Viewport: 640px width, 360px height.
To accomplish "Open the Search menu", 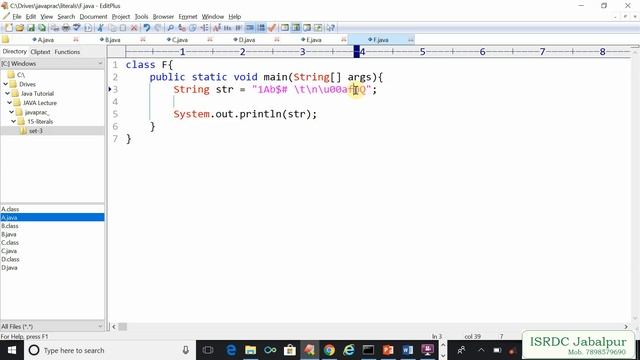I will pyautogui.click(x=66, y=17).
